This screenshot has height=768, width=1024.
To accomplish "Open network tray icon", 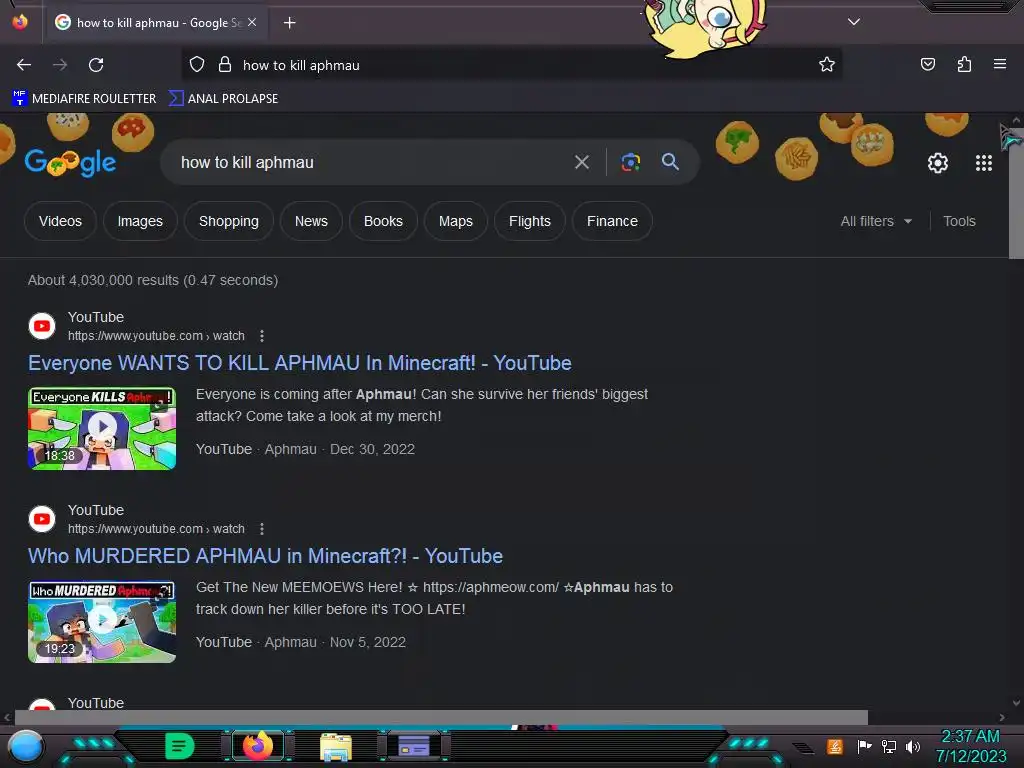I will [x=889, y=746].
